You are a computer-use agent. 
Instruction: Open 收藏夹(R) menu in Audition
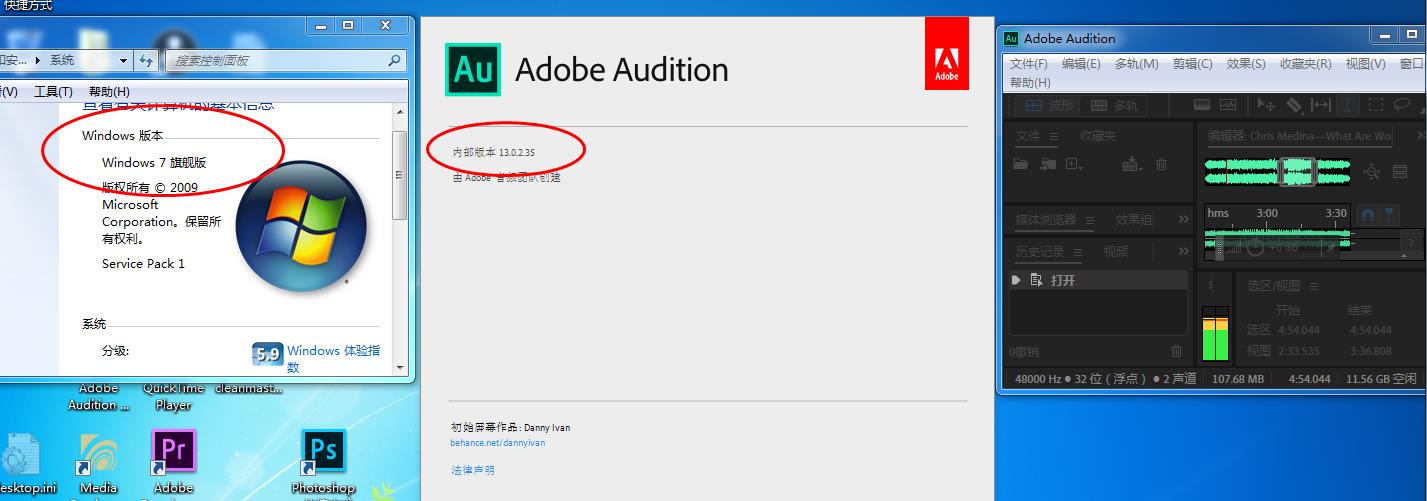click(1306, 64)
